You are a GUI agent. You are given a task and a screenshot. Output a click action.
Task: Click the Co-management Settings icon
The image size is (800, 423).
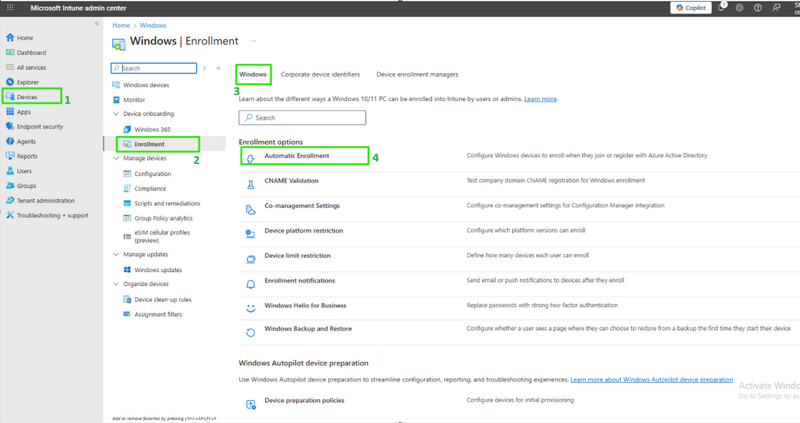pos(250,207)
